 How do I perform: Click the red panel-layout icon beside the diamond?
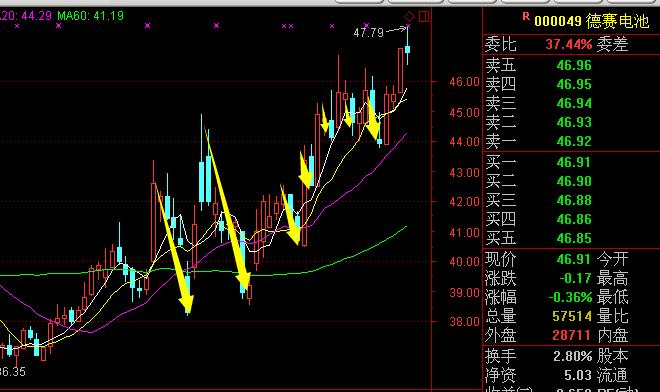pos(424,16)
